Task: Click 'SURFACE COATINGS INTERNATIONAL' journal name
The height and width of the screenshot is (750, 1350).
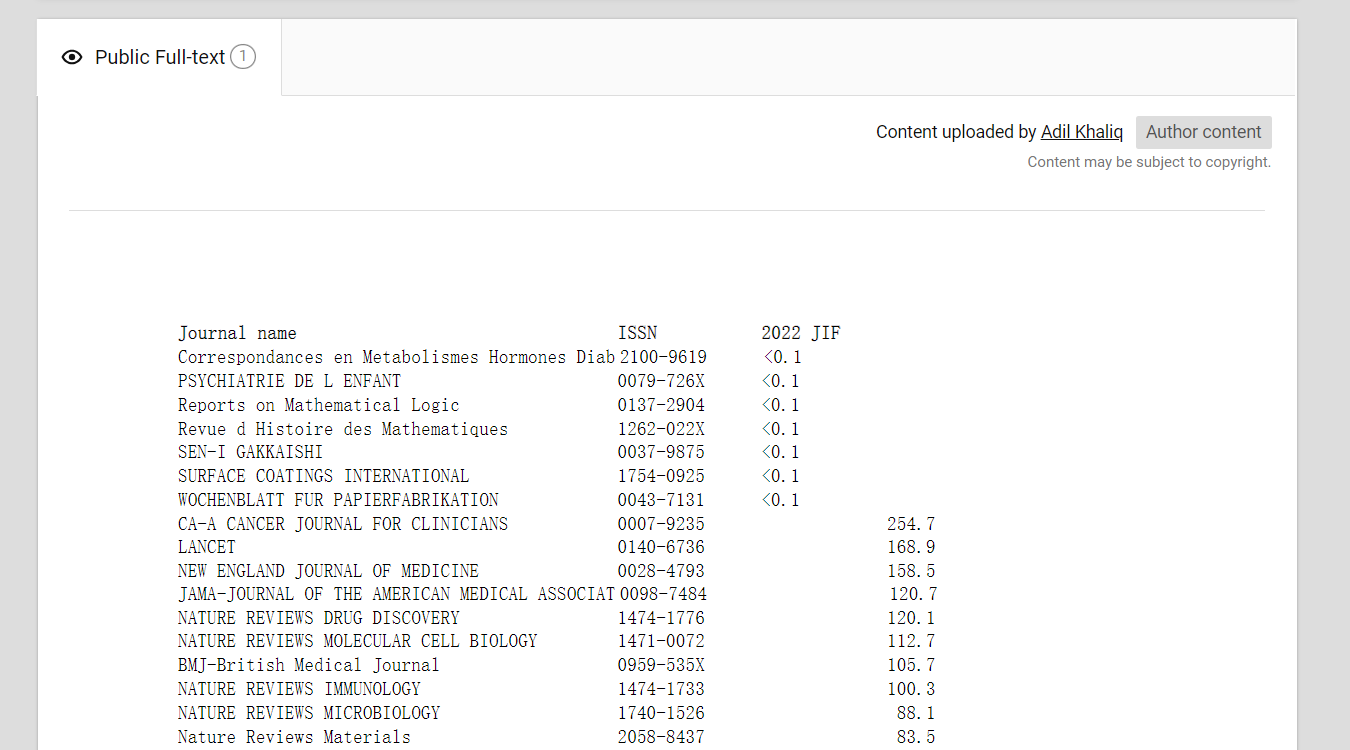Action: click(323, 476)
